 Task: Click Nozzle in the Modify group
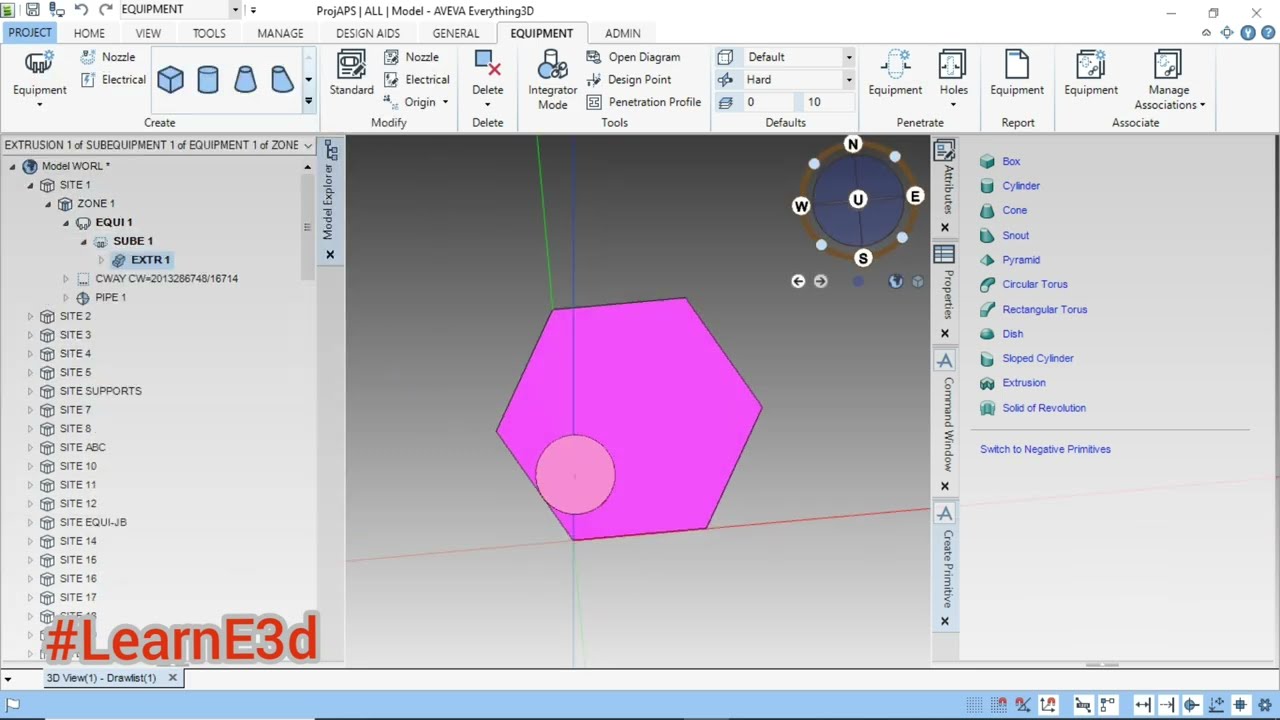coord(411,57)
